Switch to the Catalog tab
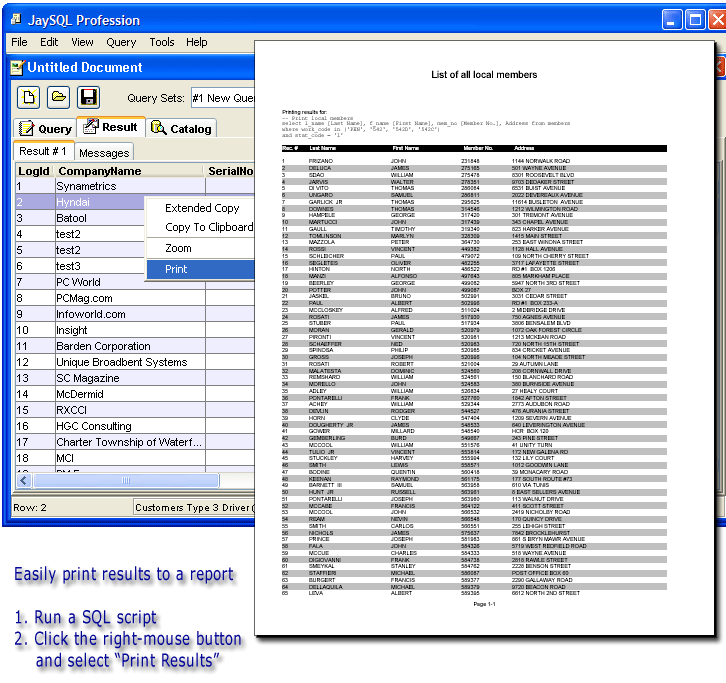This screenshot has height=683, width=726. [x=182, y=128]
